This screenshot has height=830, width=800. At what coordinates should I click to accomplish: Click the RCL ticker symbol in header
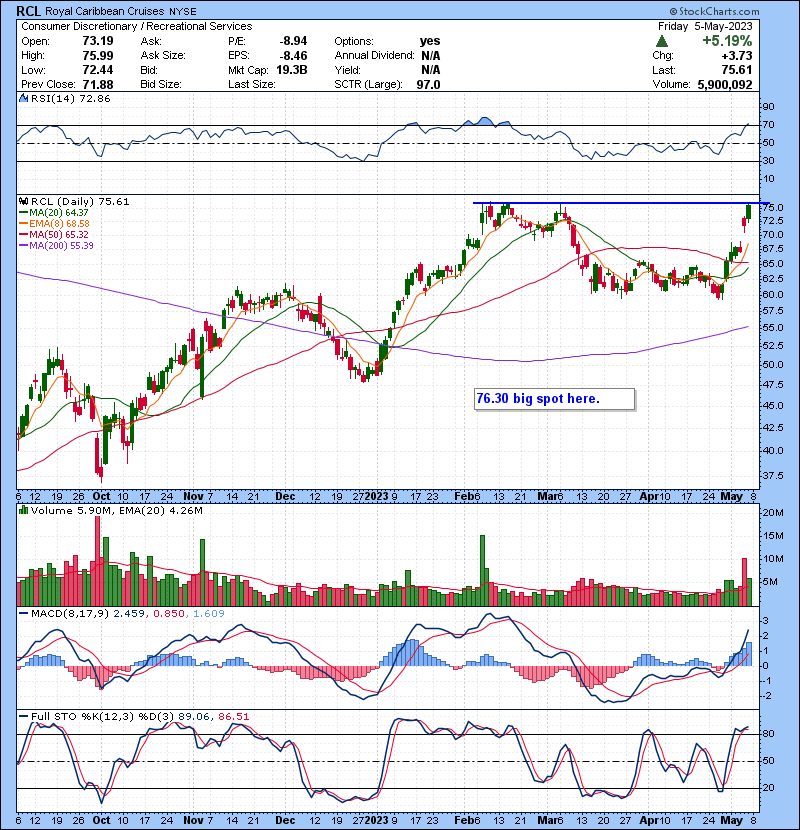(x=28, y=11)
